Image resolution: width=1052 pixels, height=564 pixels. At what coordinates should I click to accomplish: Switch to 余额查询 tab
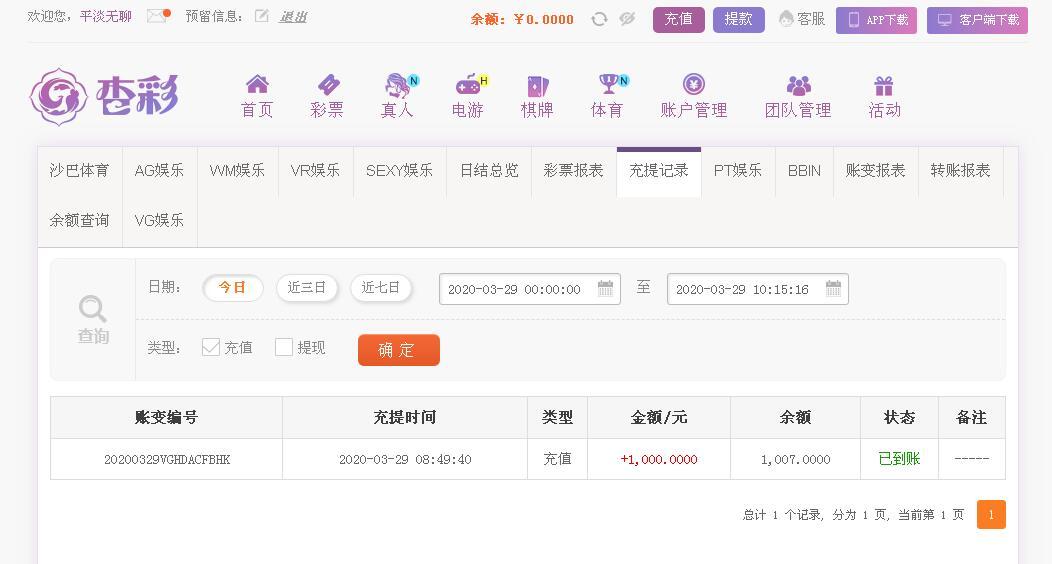click(x=80, y=221)
